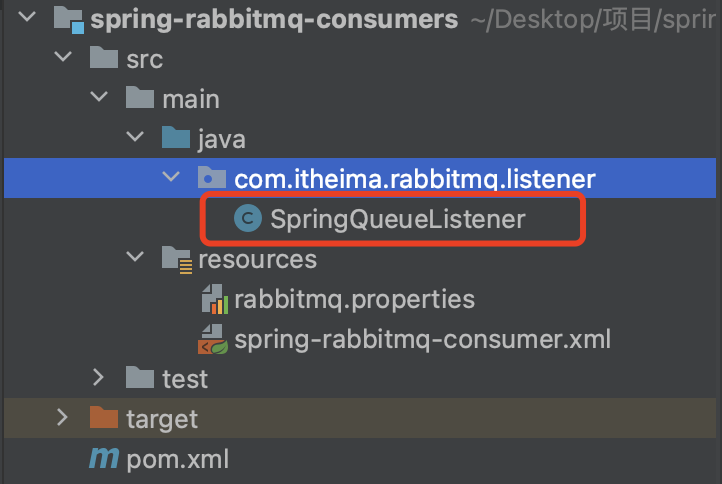
Task: Click the spring-rabbitmq-consumers module folder icon
Action: point(67,19)
